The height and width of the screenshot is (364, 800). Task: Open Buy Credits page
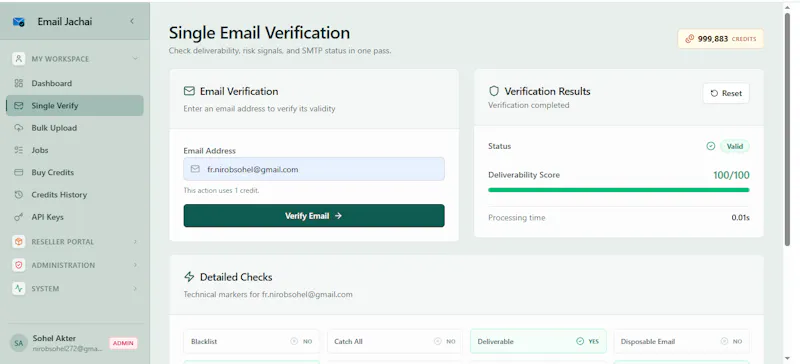pyautogui.click(x=75, y=173)
